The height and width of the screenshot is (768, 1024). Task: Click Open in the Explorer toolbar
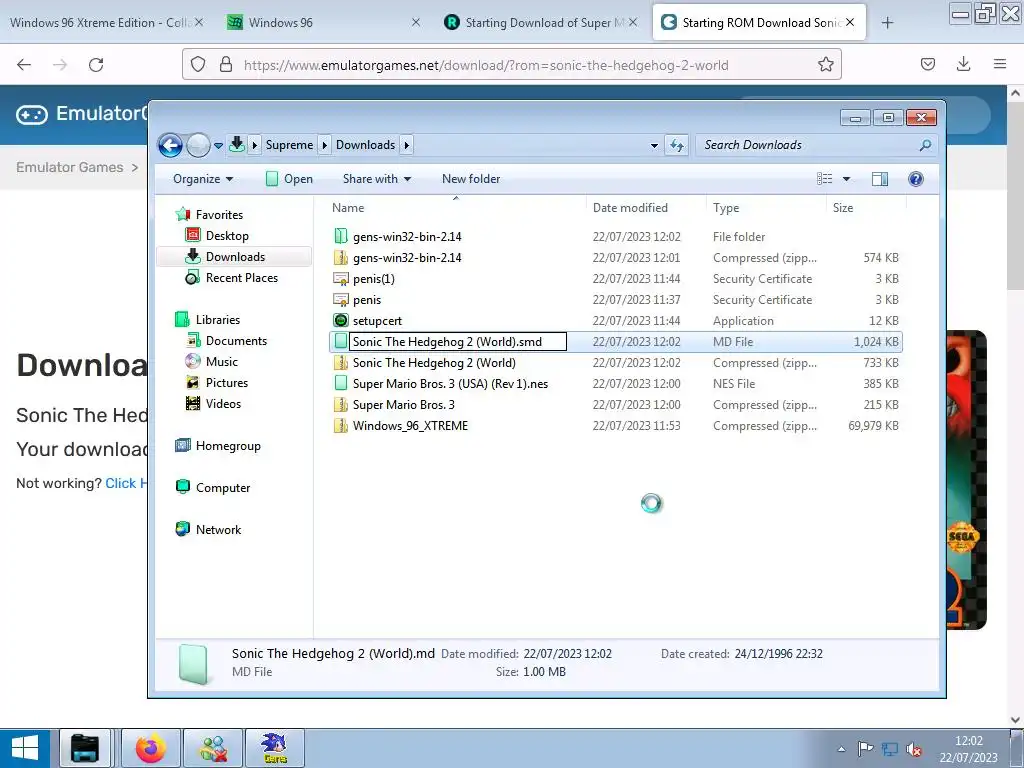pos(289,179)
